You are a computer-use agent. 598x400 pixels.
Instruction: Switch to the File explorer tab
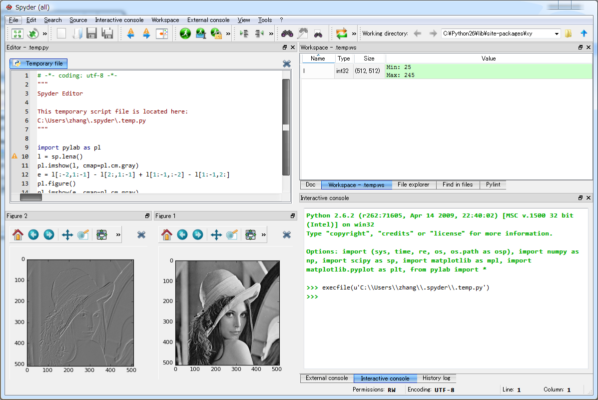click(x=413, y=185)
